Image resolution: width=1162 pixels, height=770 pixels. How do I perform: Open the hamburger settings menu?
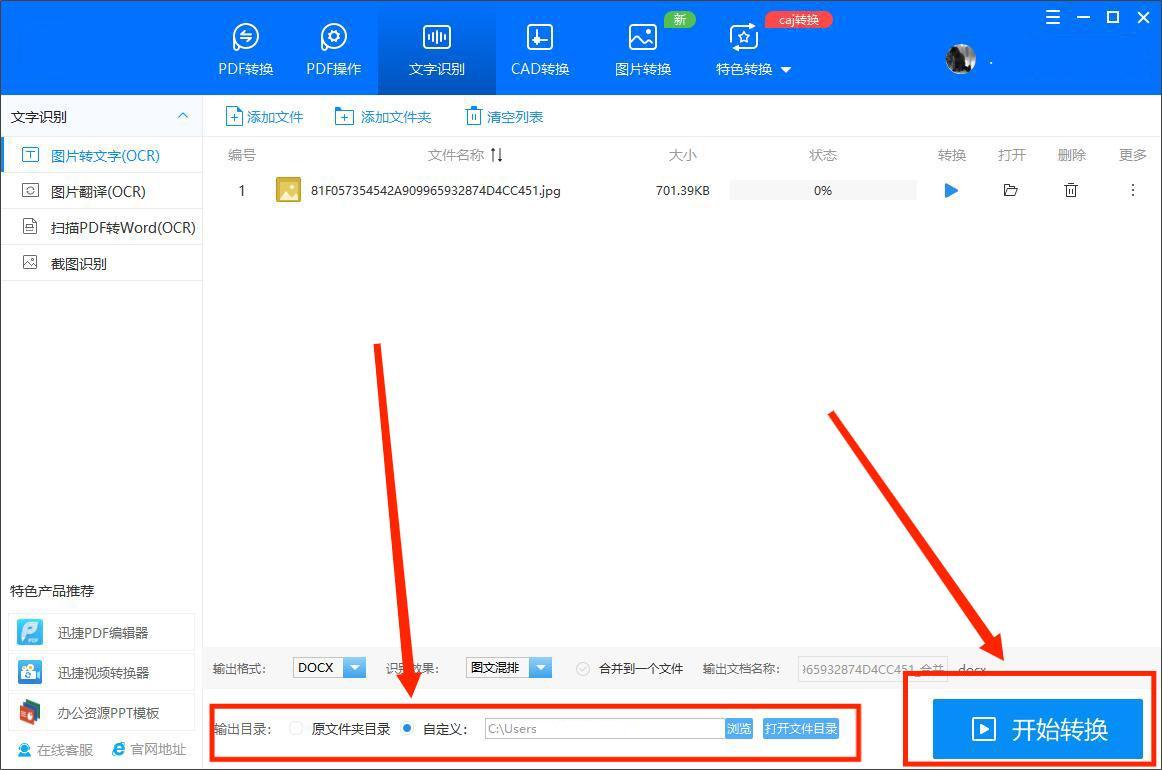click(x=1052, y=17)
